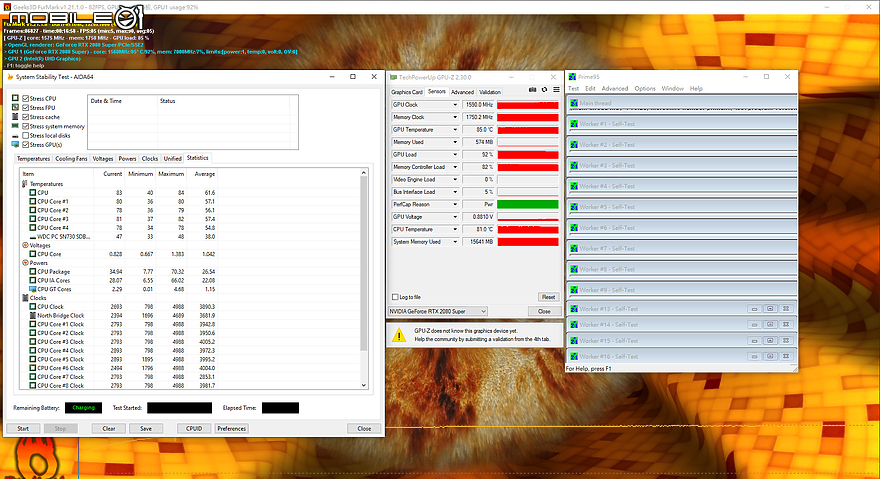The height and width of the screenshot is (479, 880).
Task: Open the NVIDIA GeForce RTX 2080 Super device dropdown
Action: click(x=438, y=311)
